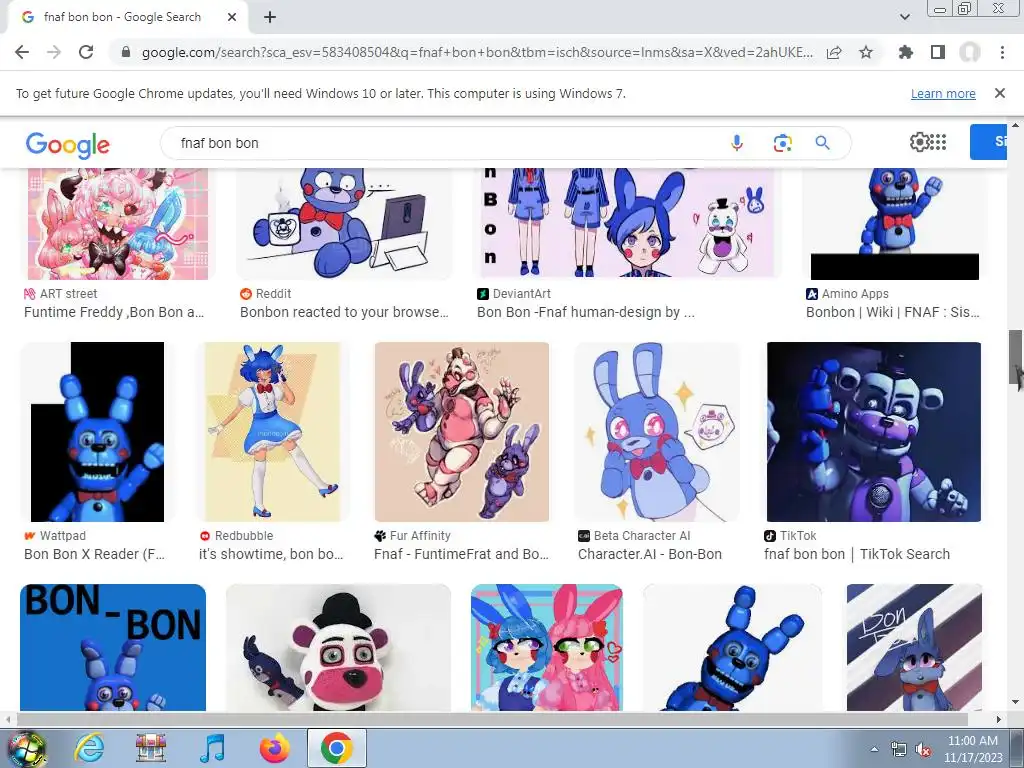1024x768 pixels.
Task: Open the Google apps grid
Action: [938, 142]
